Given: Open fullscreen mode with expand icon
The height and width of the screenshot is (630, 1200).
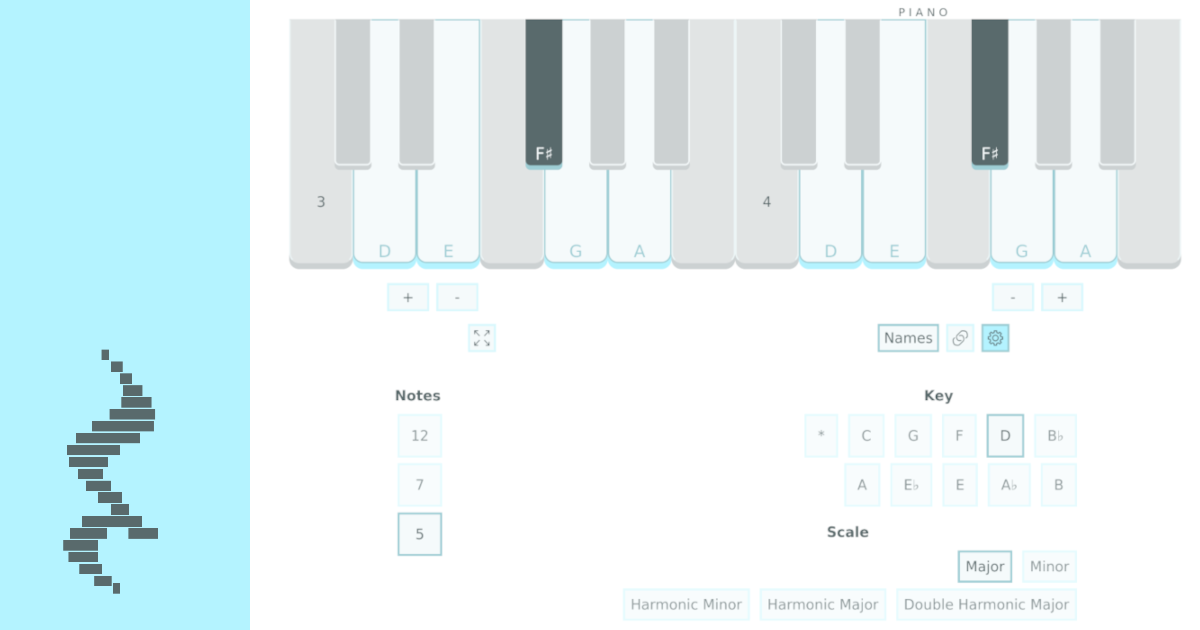Looking at the screenshot, I should [482, 338].
